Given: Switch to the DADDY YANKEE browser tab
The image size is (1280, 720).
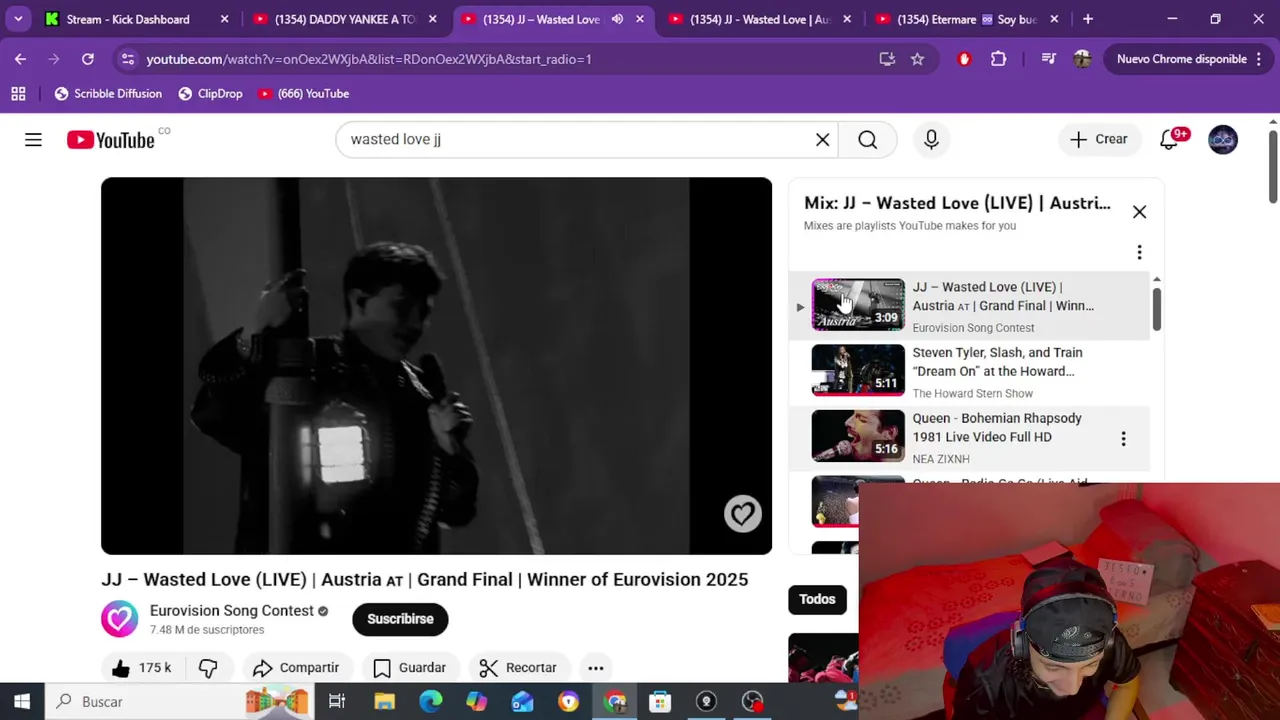Looking at the screenshot, I should click(345, 19).
